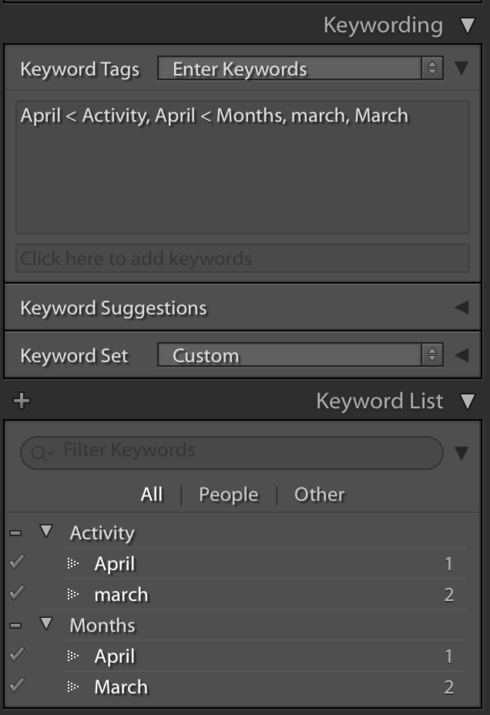Uncheck March keyword under Months
This screenshot has height=715, width=490.
click(x=16, y=685)
